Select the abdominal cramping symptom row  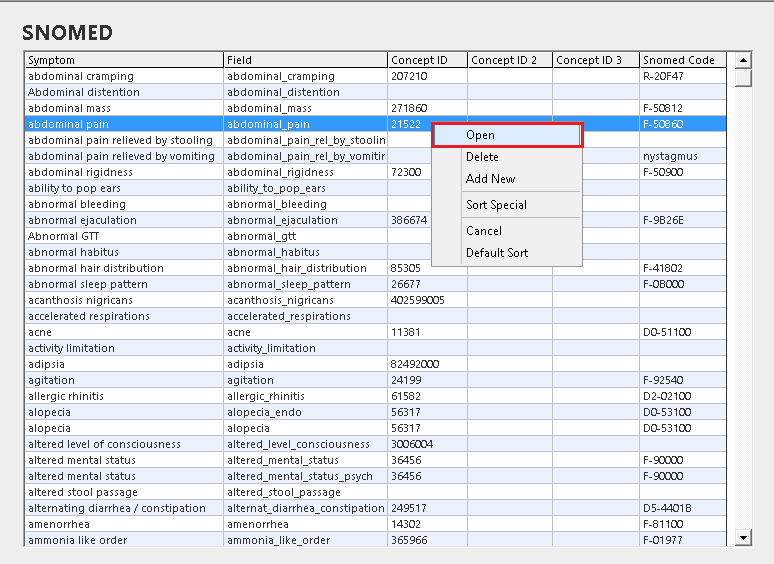(x=124, y=76)
